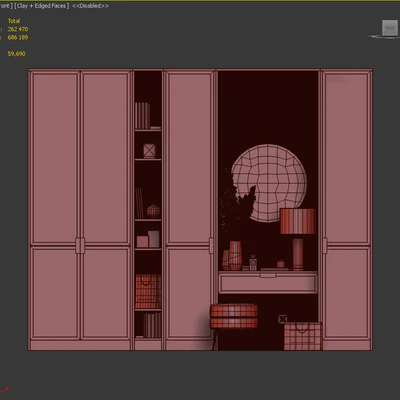Select the tall vase on the desk

click(235, 255)
